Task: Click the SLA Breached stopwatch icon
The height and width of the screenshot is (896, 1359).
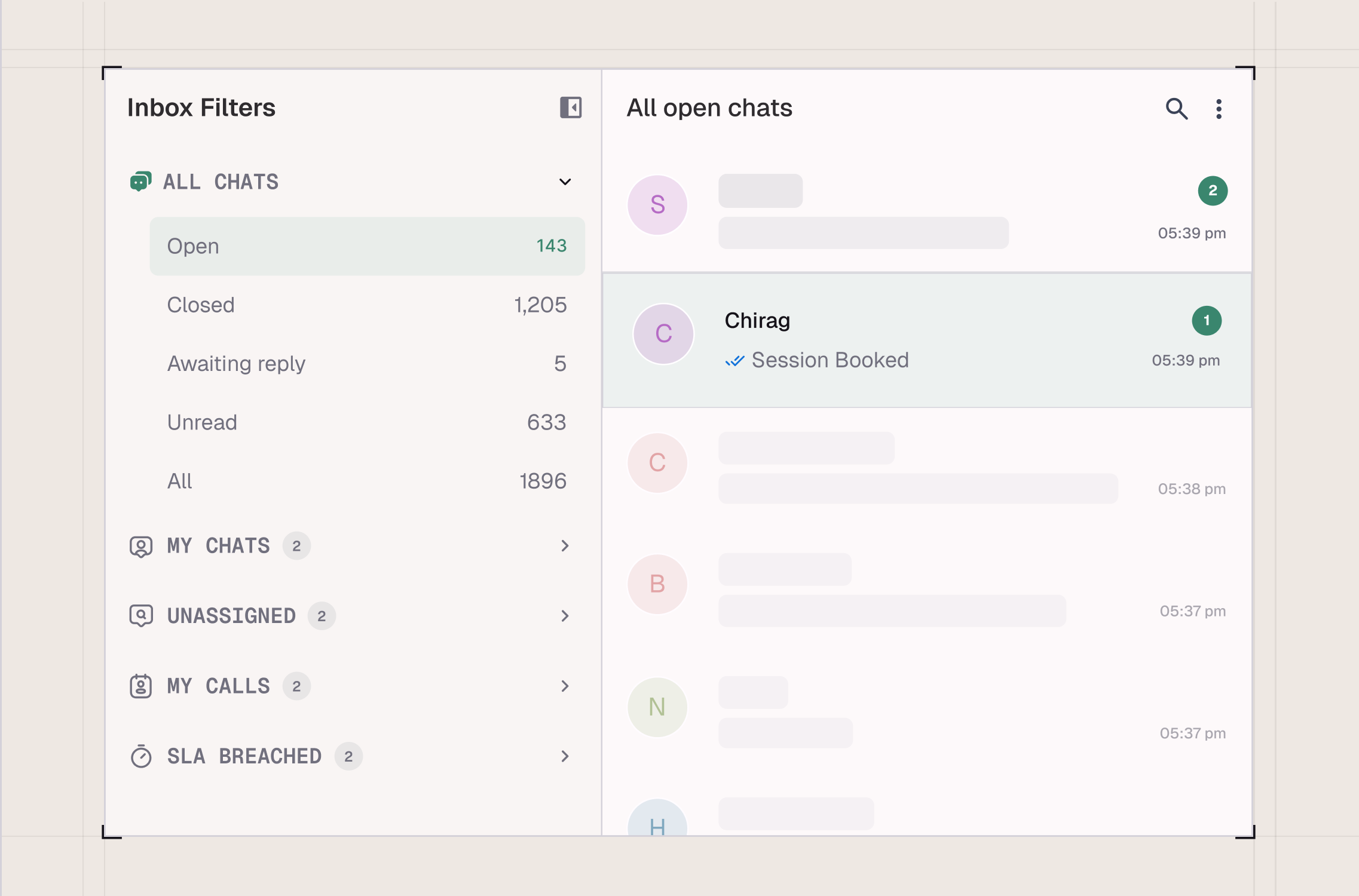Action: point(141,756)
